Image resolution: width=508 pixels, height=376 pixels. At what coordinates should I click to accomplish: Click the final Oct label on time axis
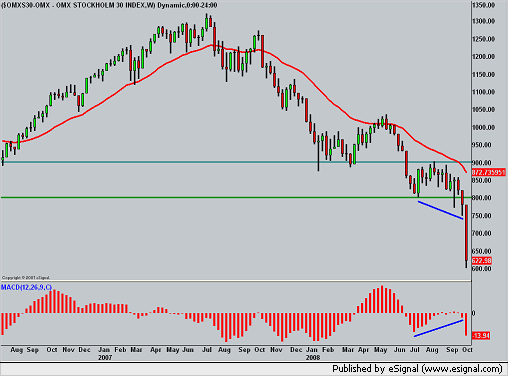tap(467, 350)
